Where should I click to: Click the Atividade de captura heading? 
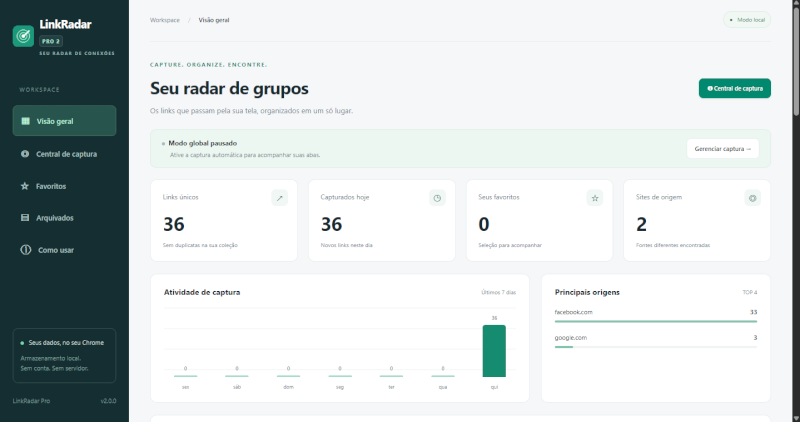[x=202, y=292]
